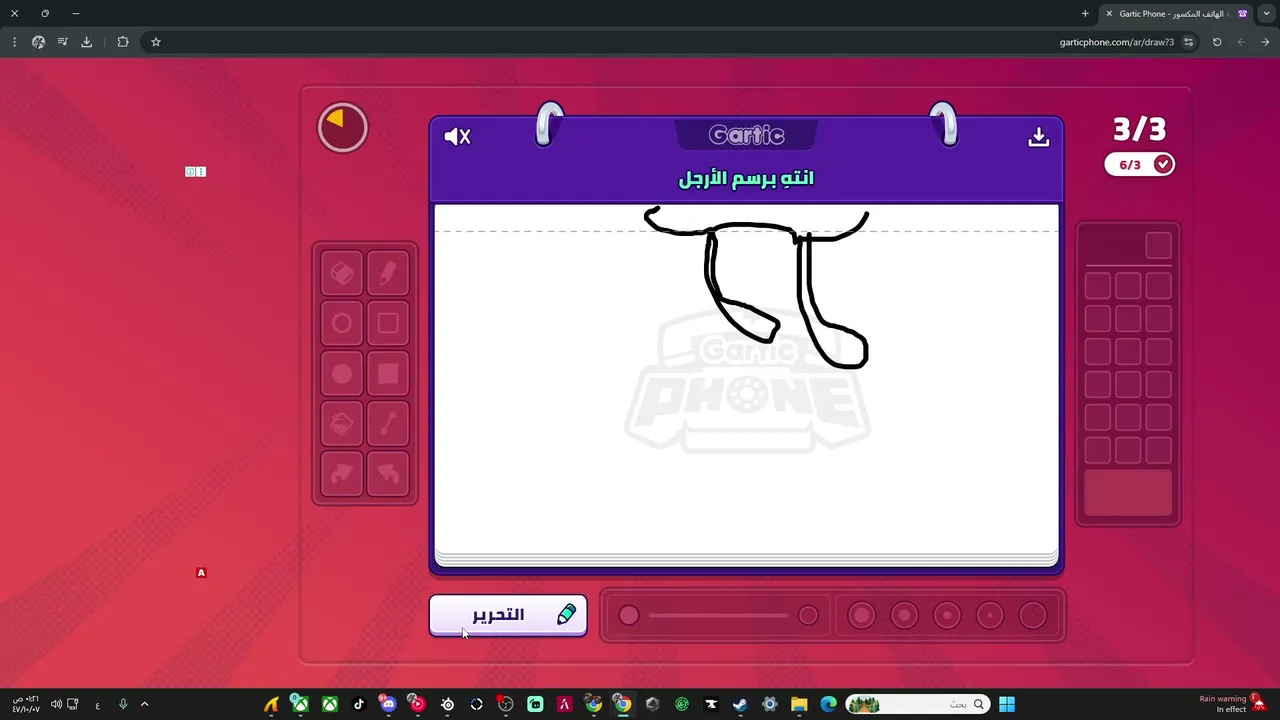Open Microsoft Edge from the taskbar
The image size is (1280, 720).
click(x=828, y=704)
